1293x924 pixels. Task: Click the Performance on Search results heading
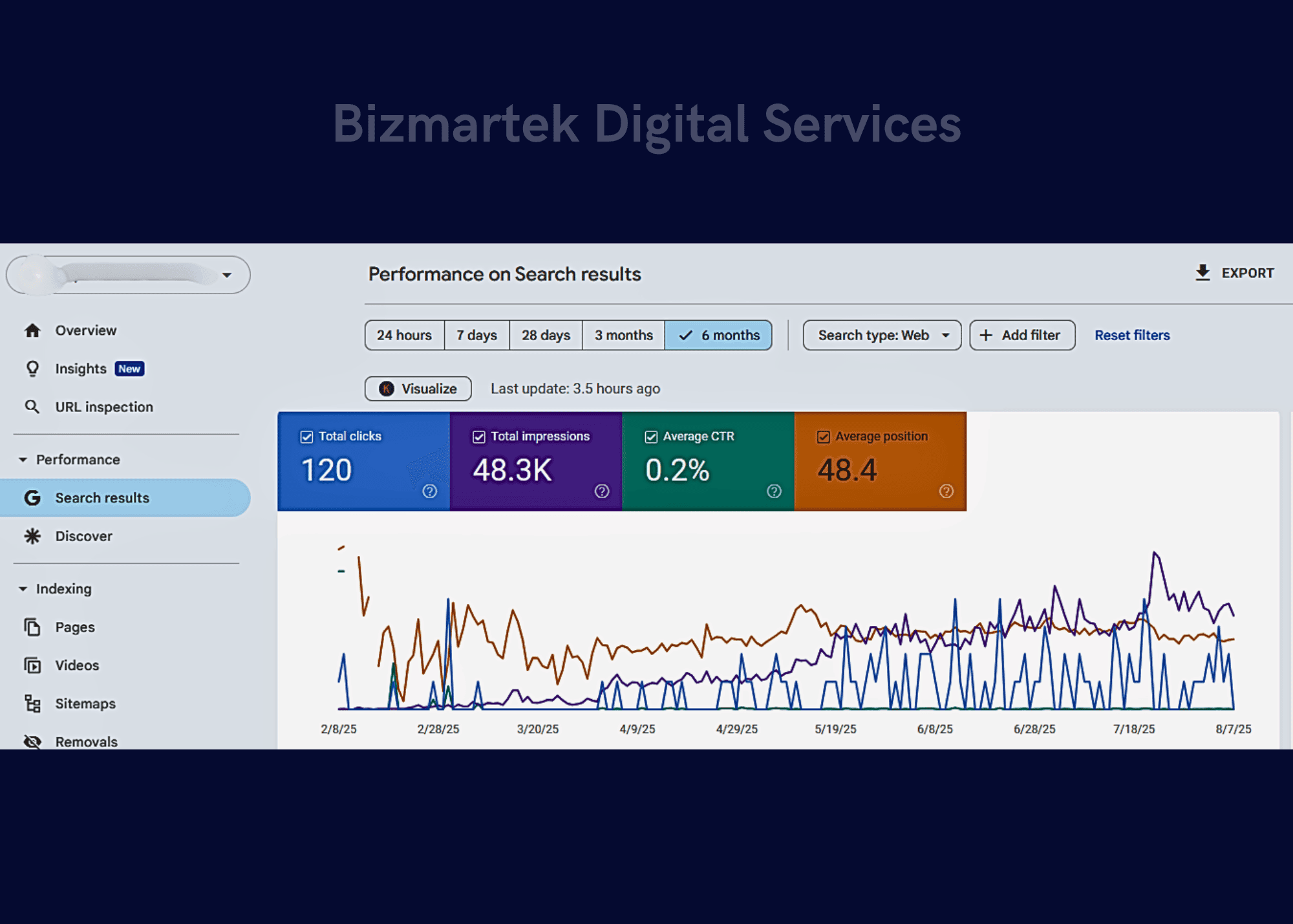point(505,274)
